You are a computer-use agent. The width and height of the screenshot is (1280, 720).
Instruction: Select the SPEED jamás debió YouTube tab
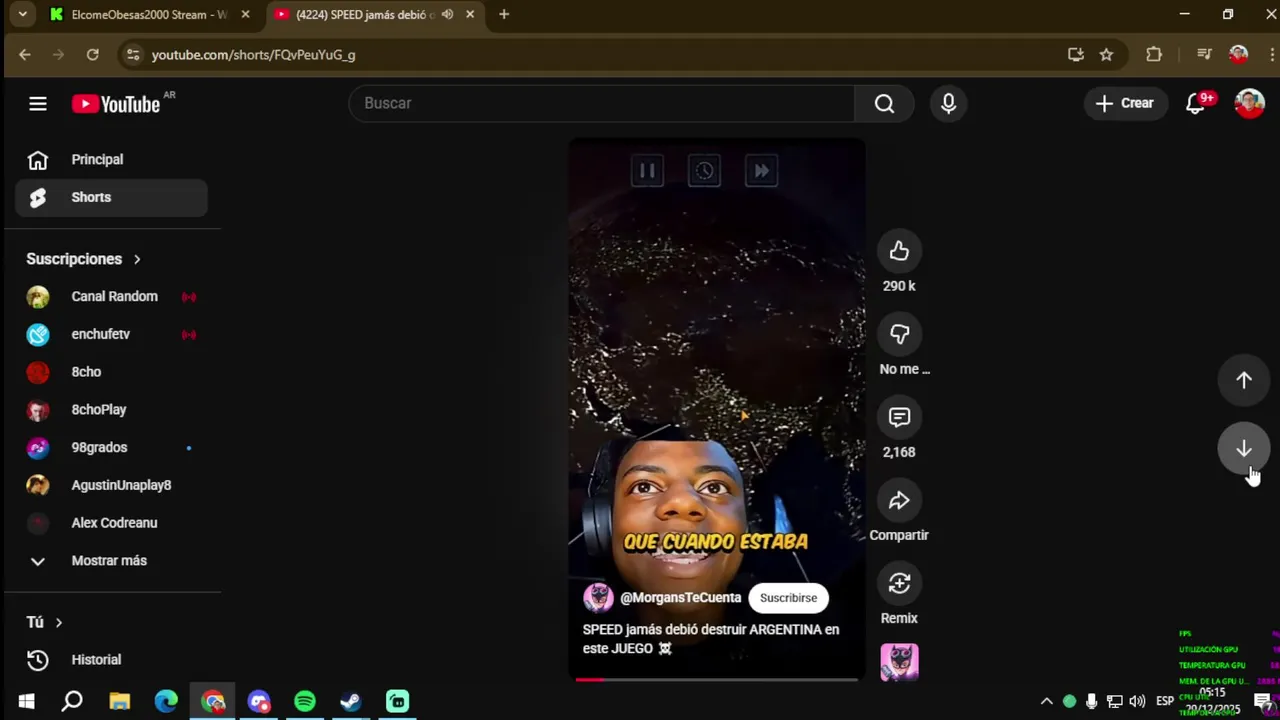pos(364,15)
